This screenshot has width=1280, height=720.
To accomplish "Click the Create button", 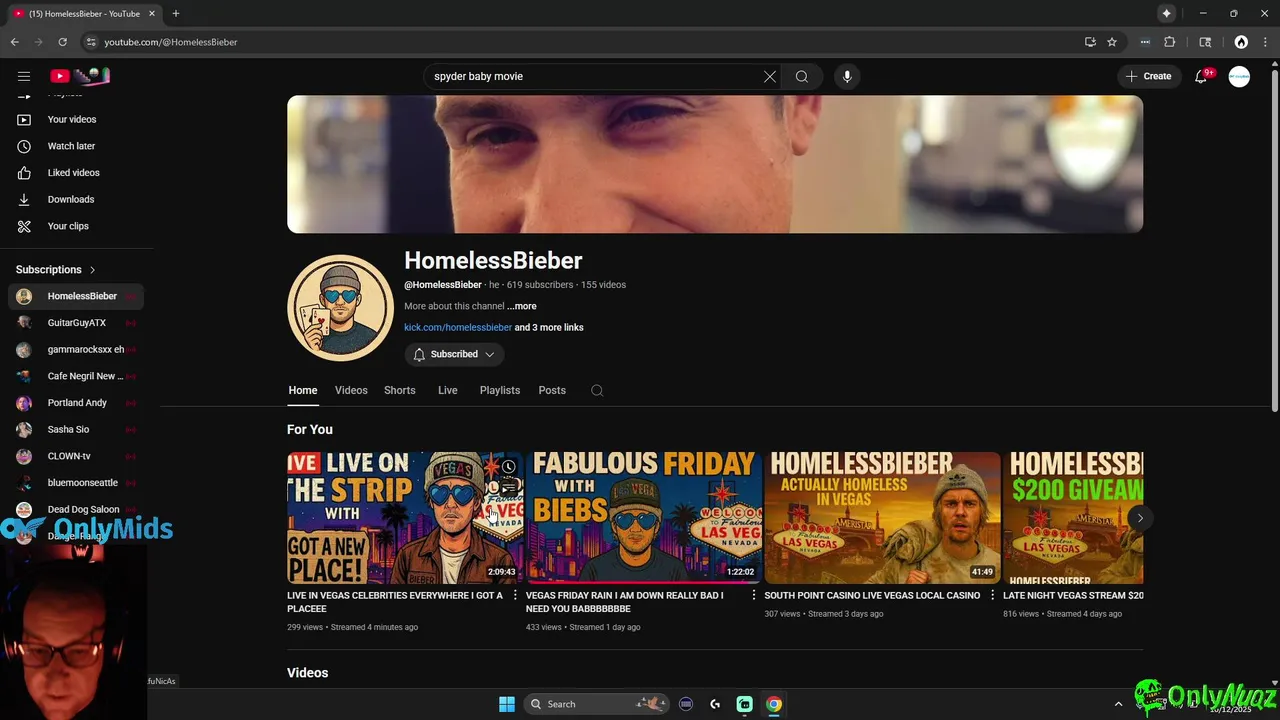I will click(x=1149, y=76).
